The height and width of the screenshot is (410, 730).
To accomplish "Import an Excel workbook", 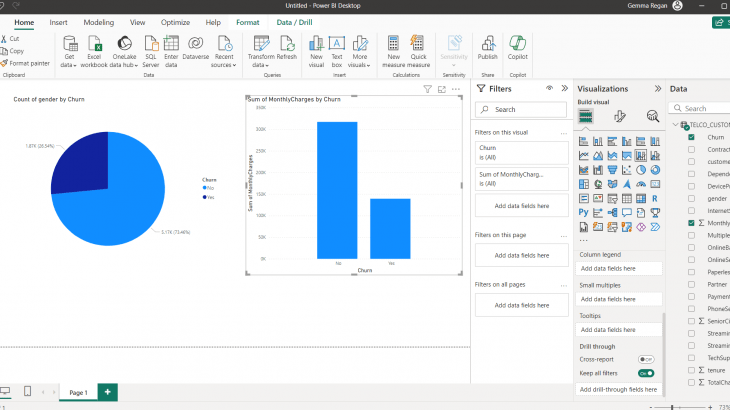I will coord(94,52).
